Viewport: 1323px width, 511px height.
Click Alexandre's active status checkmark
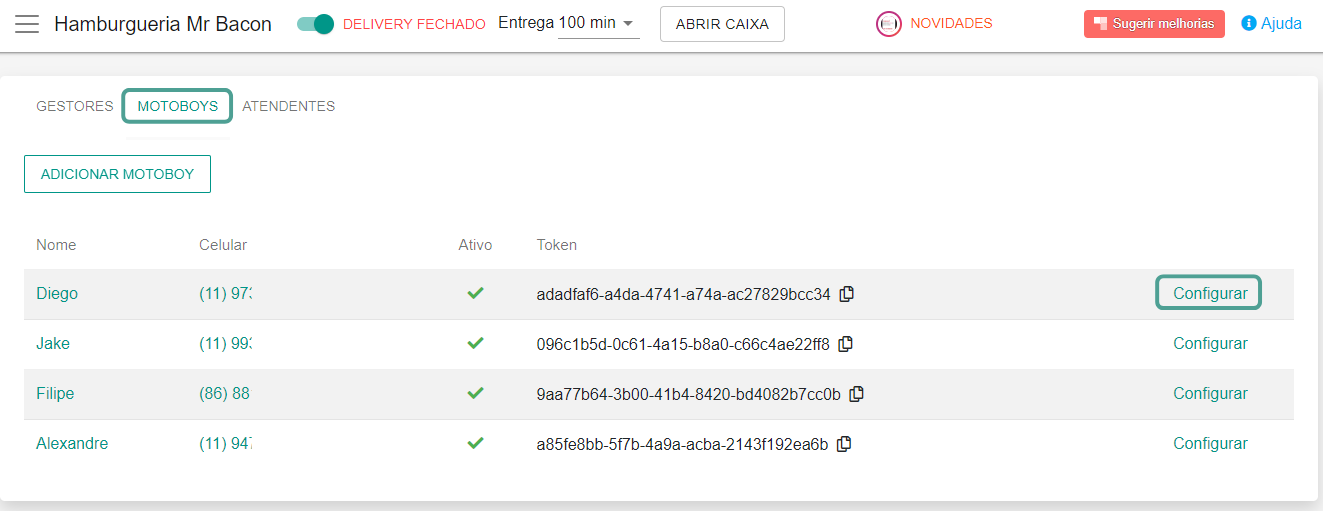tap(475, 443)
